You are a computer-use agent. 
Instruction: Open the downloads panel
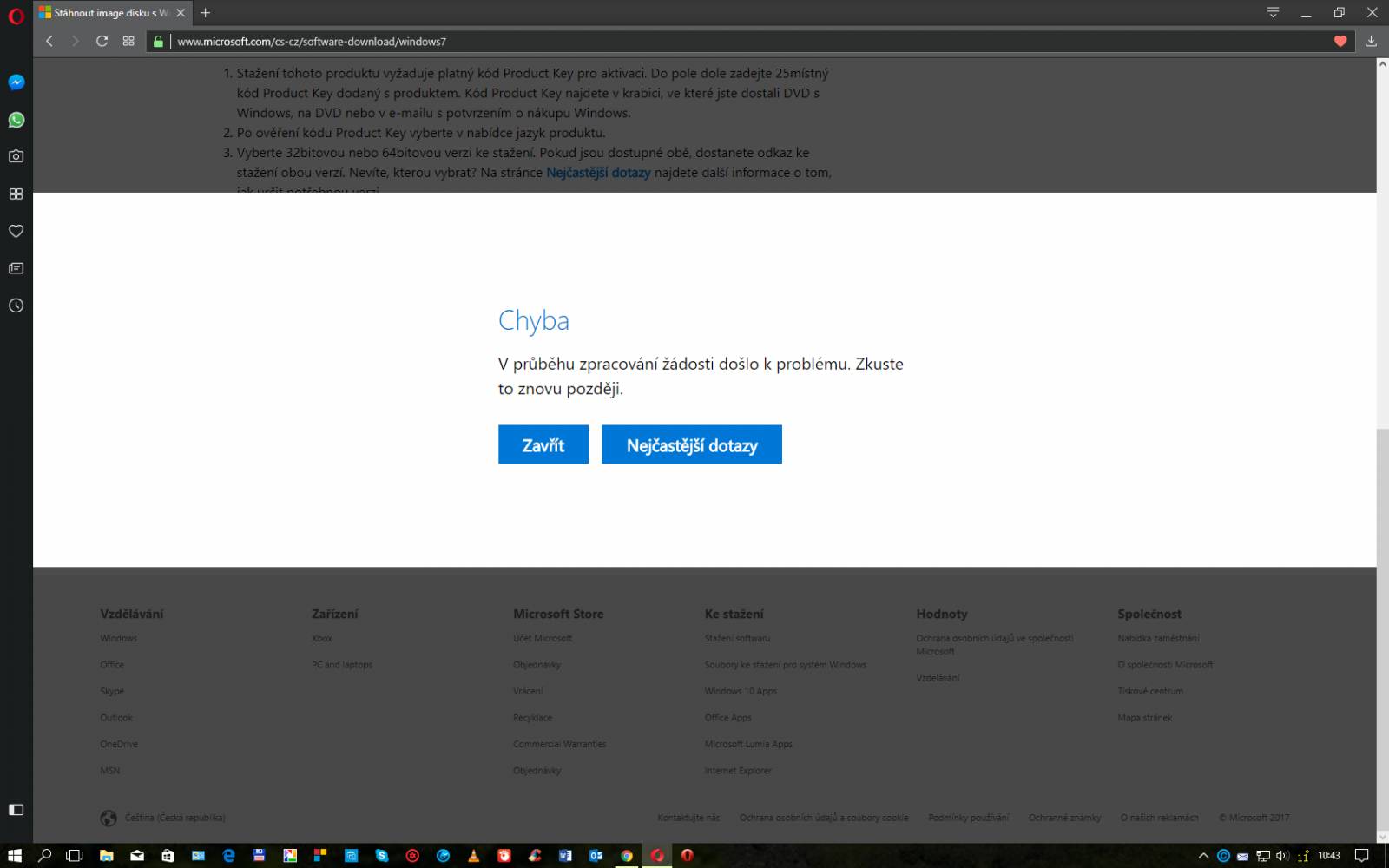tap(1371, 41)
